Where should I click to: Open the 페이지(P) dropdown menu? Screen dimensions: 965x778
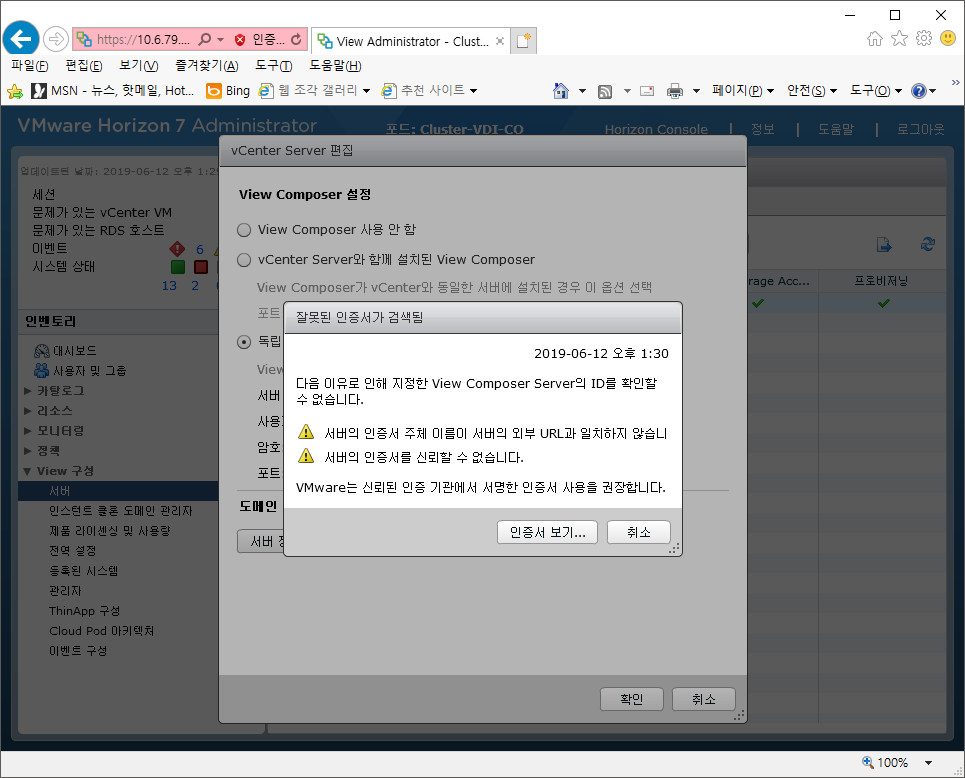[743, 90]
